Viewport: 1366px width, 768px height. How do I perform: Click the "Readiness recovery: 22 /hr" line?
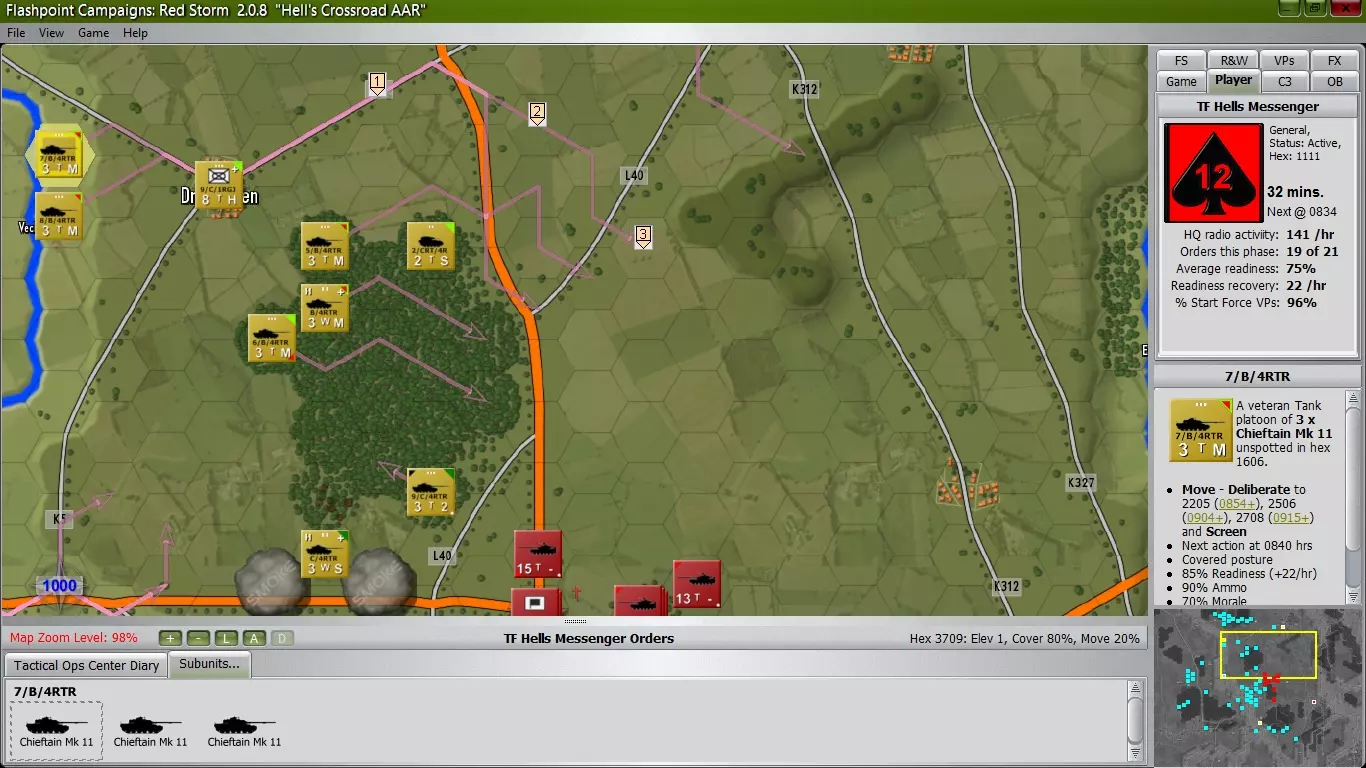(x=1249, y=286)
